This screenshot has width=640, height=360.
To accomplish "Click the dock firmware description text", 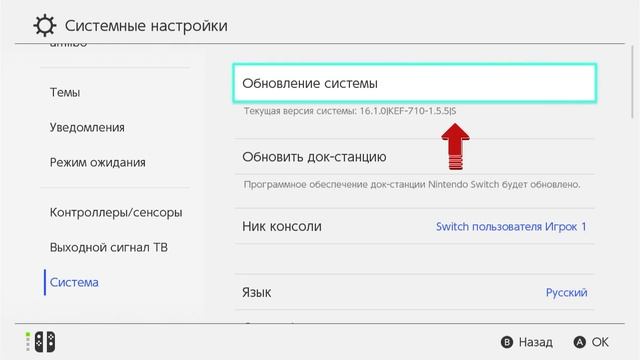I will 412,184.
